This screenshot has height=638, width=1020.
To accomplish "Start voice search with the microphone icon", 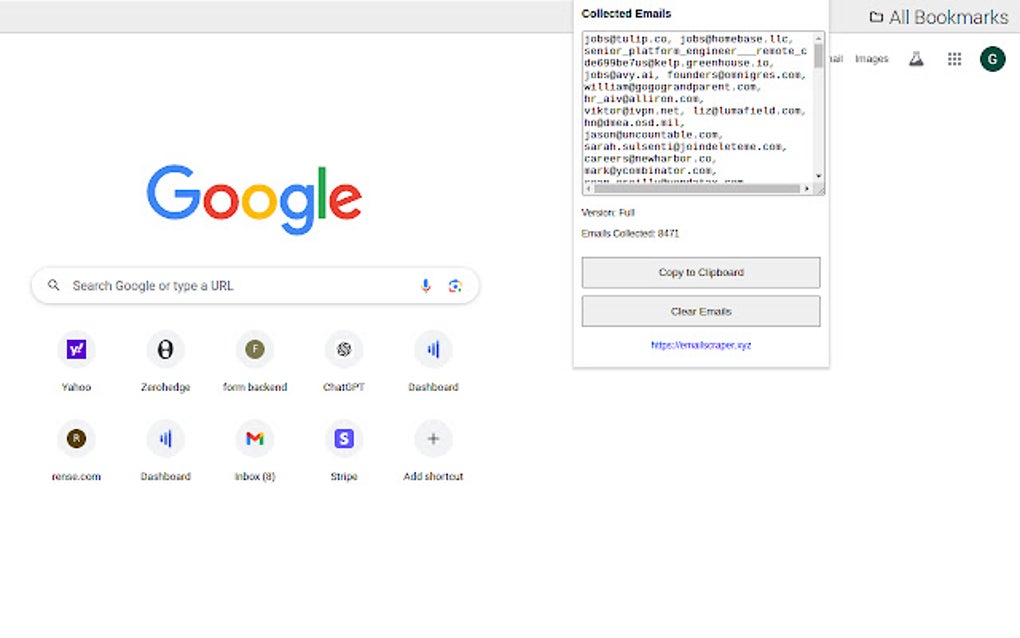I will click(425, 285).
